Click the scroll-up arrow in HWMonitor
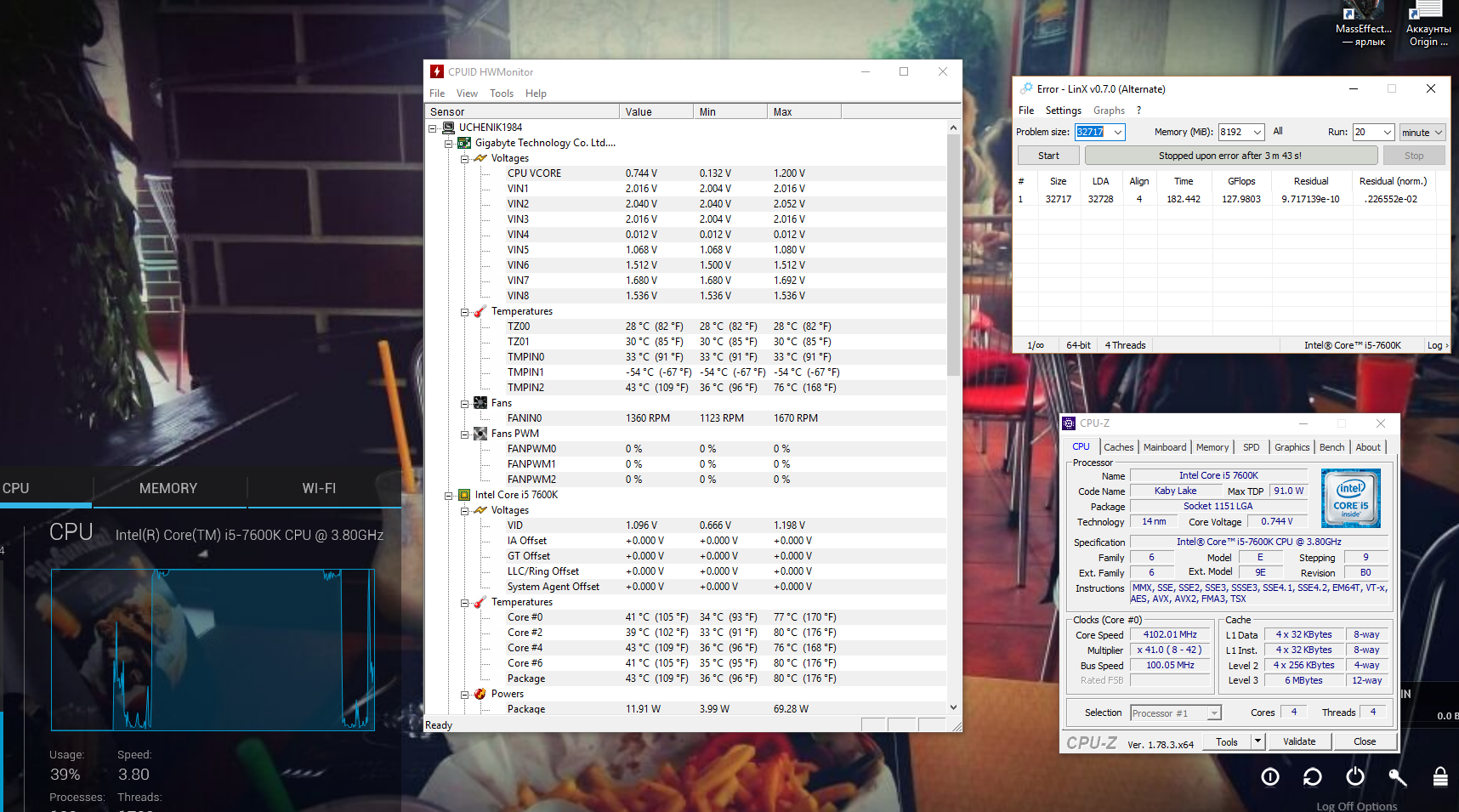The height and width of the screenshot is (812, 1459). click(953, 128)
